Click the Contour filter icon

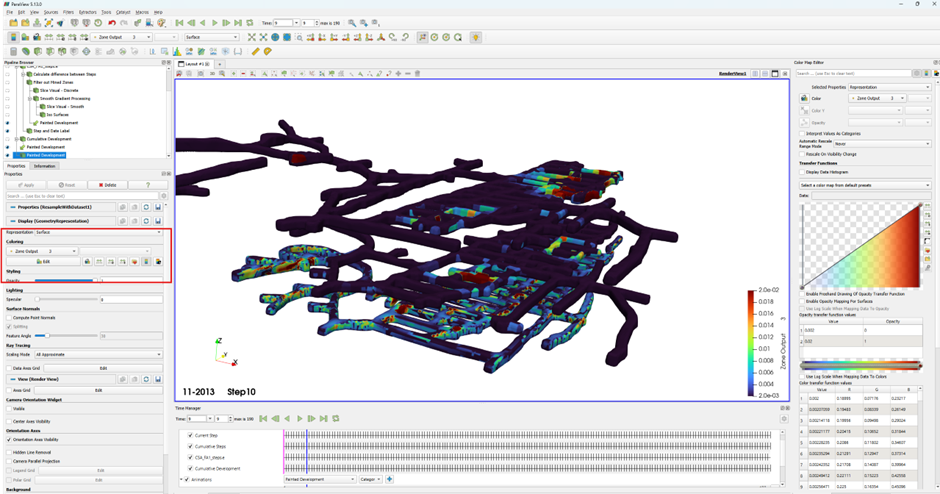pos(26,52)
